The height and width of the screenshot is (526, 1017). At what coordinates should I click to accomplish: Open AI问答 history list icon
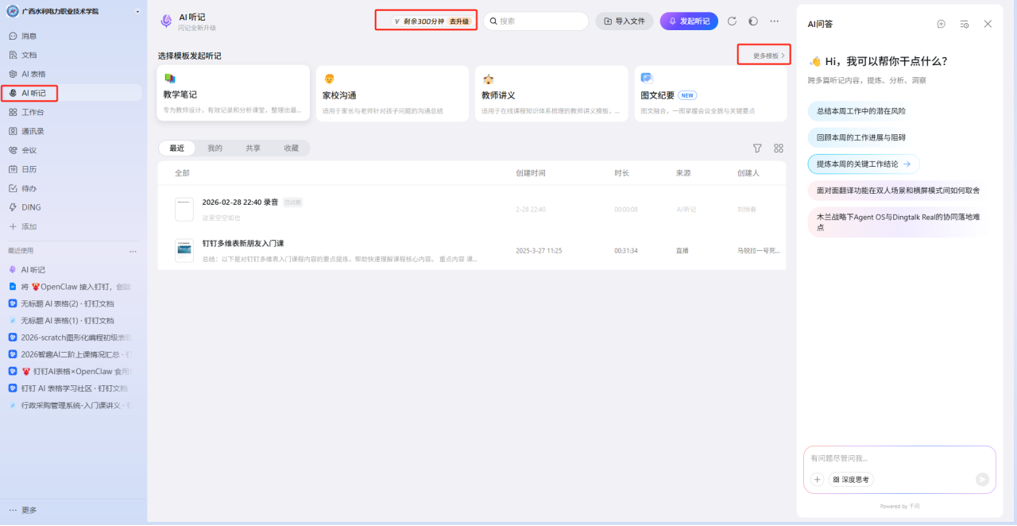[964, 24]
